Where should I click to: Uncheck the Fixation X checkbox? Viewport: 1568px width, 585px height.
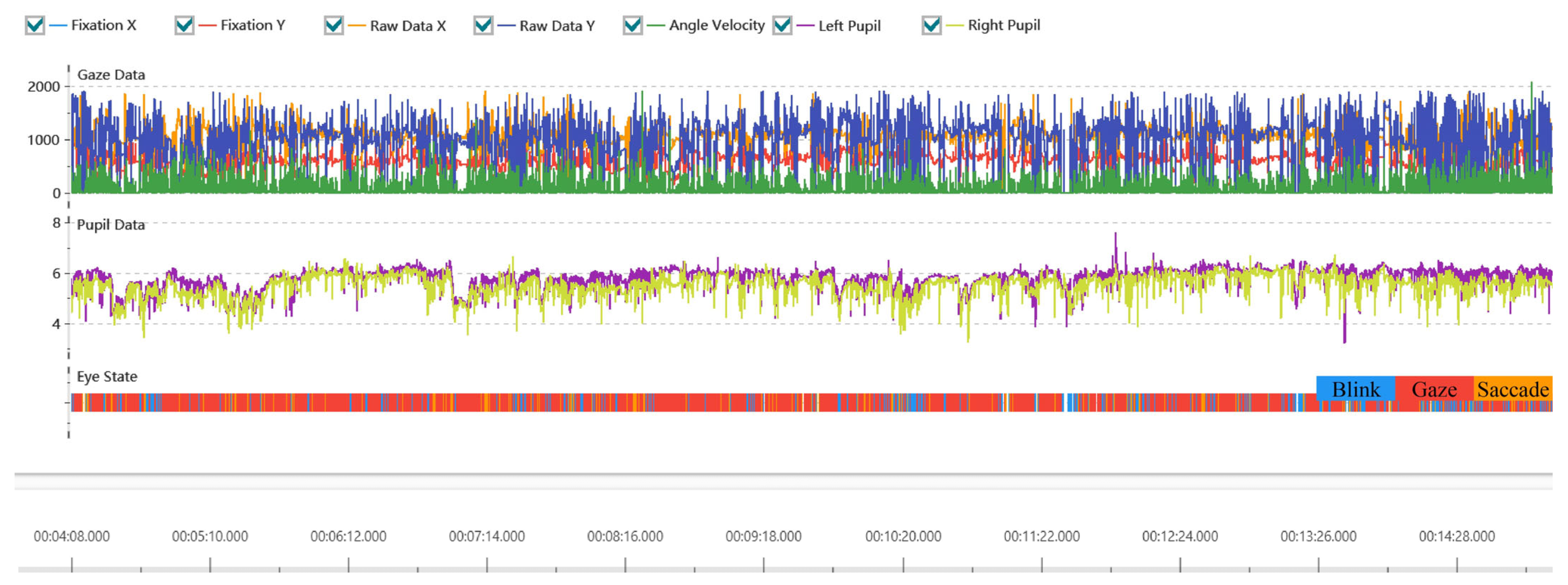(x=35, y=26)
